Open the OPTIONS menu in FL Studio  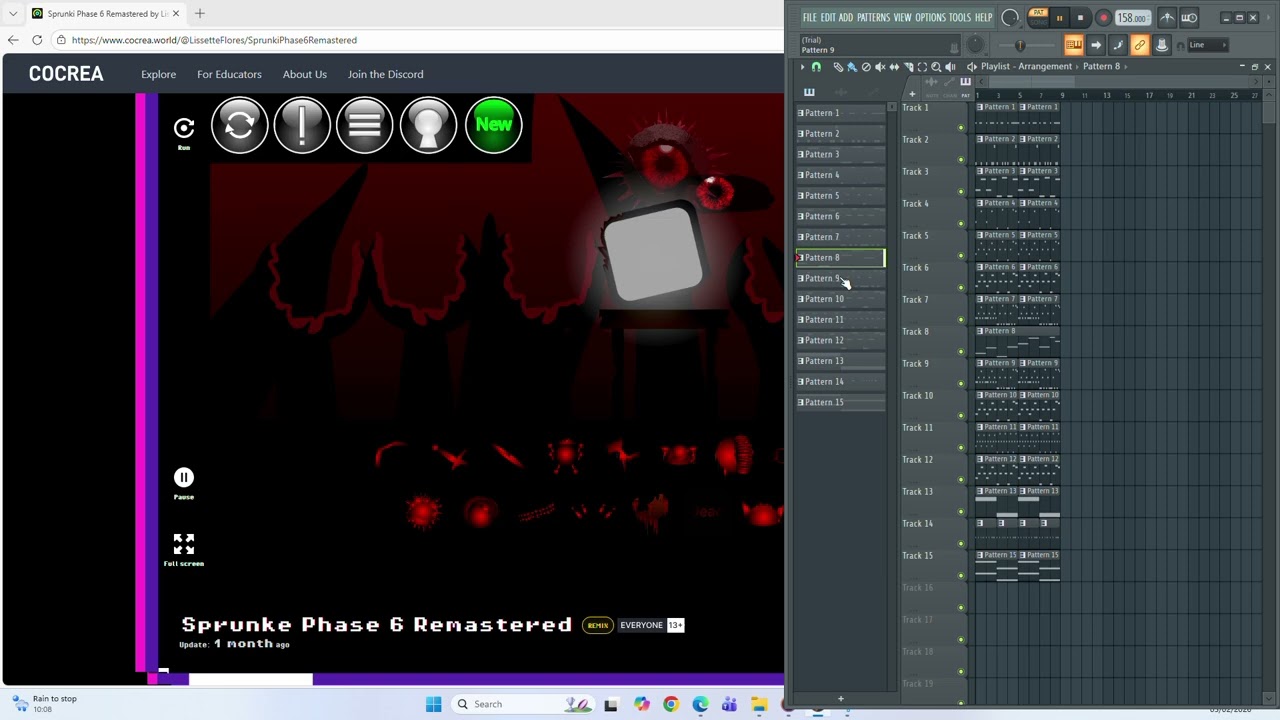(x=931, y=18)
